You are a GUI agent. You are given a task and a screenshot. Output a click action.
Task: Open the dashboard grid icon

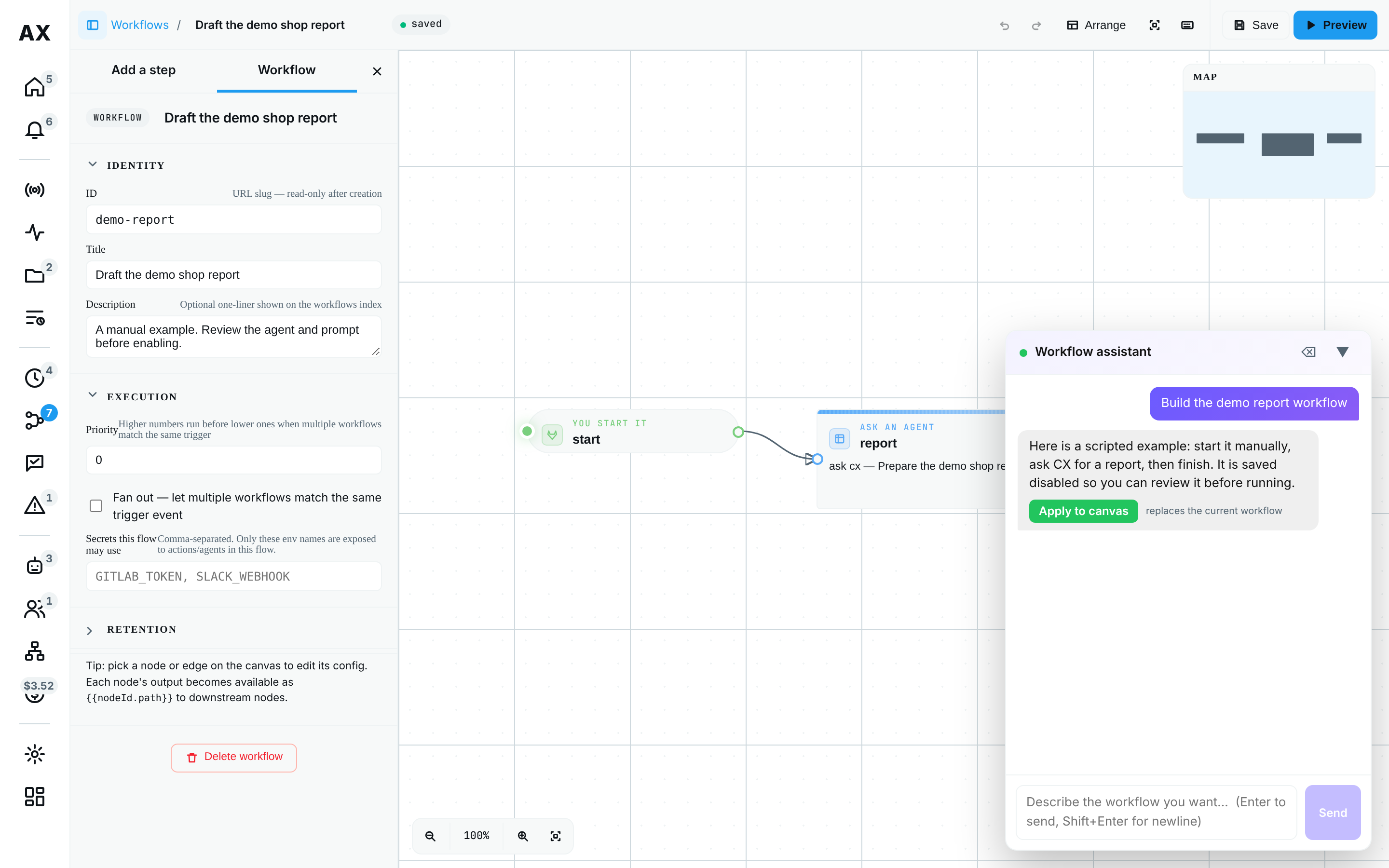34,796
